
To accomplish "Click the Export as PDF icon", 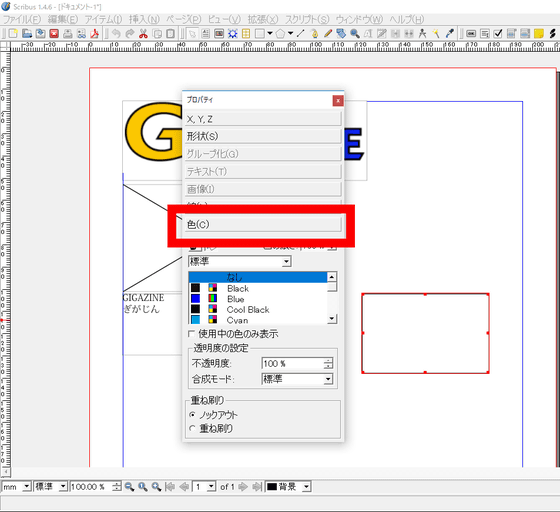I will point(95,34).
